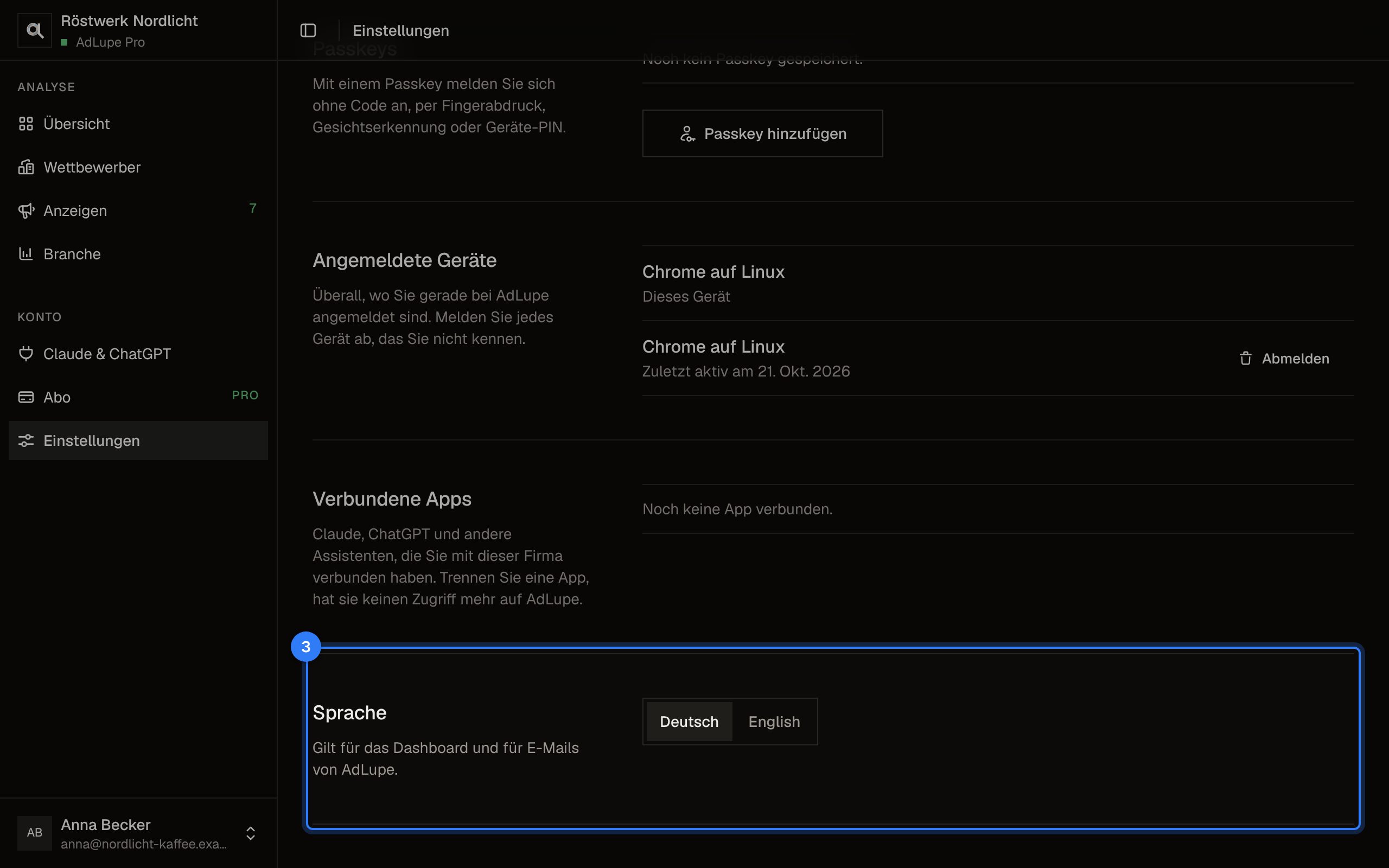Click the AdLupe magnifier logo icon
1389x868 pixels.
34,30
